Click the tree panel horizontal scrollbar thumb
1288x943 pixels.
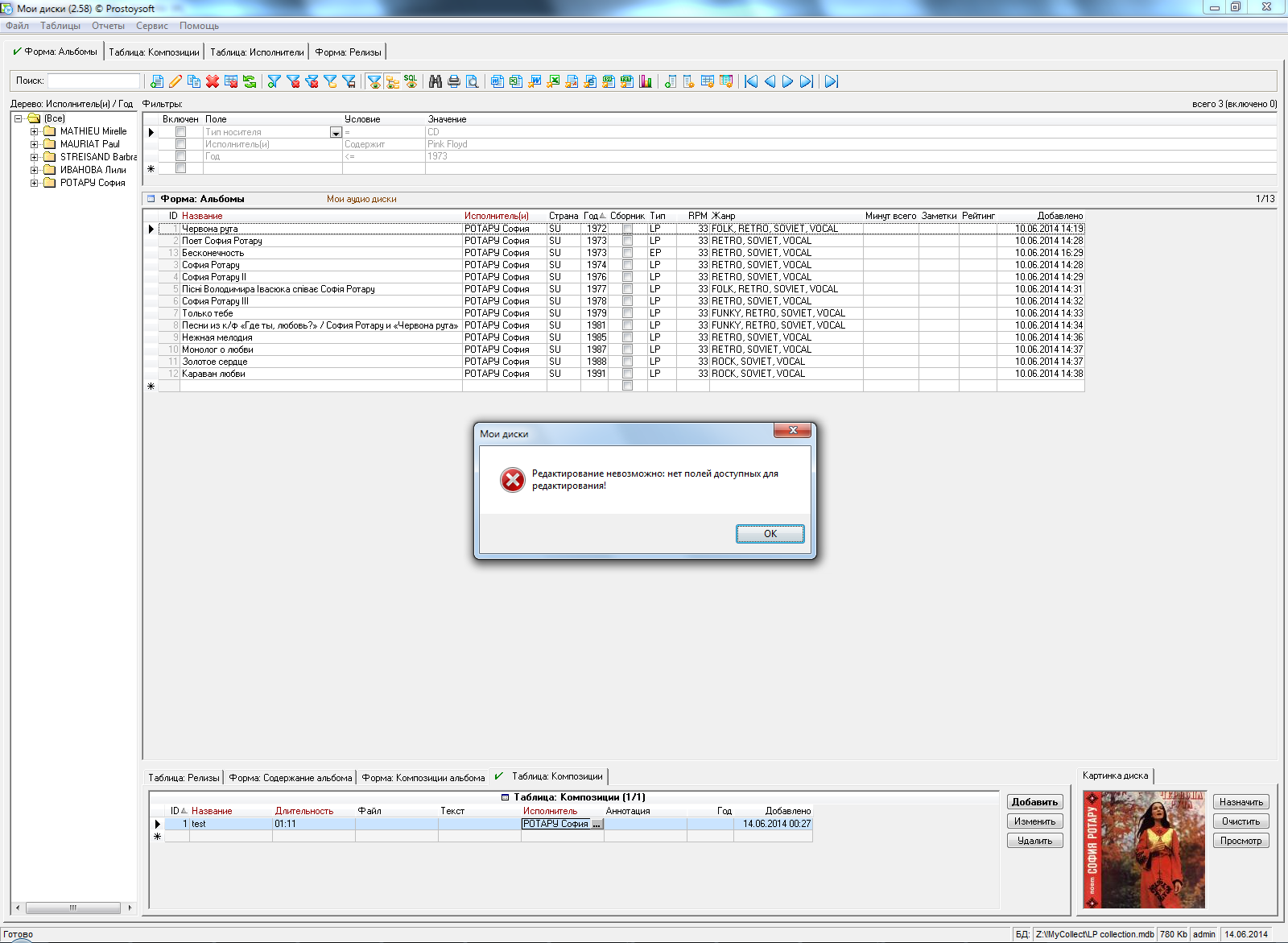[x=72, y=908]
